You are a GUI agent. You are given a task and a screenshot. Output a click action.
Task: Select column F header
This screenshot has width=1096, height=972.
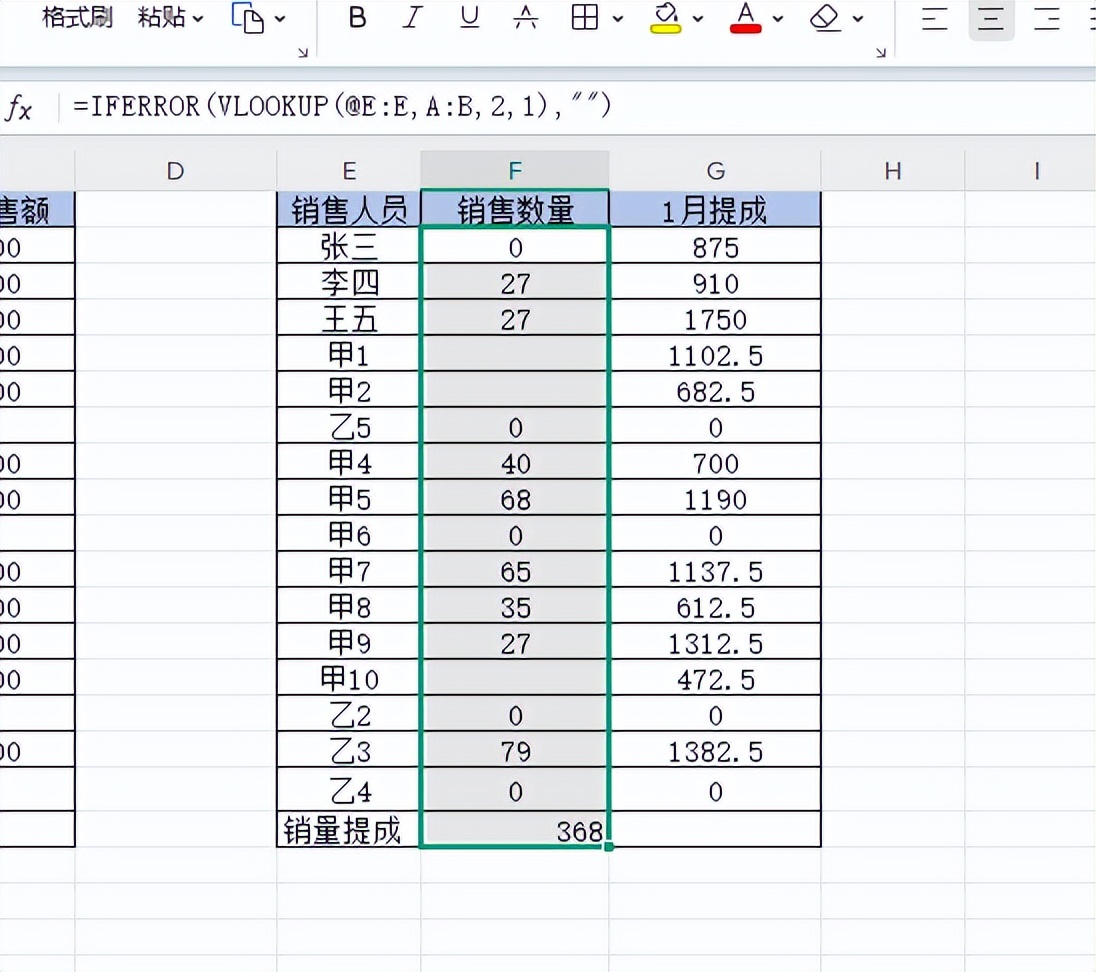[x=515, y=171]
